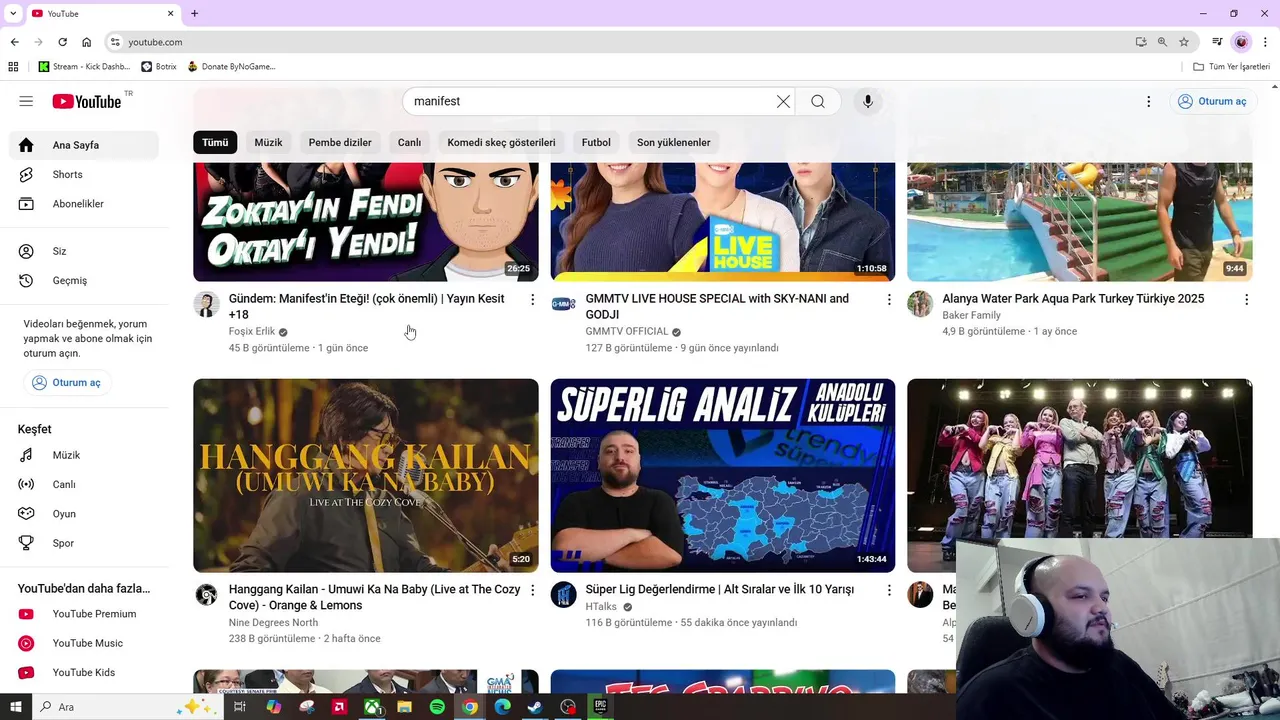This screenshot has width=1280, height=720.
Task: Open more options for GMMTV LIVE HOUSE video
Action: point(889,299)
